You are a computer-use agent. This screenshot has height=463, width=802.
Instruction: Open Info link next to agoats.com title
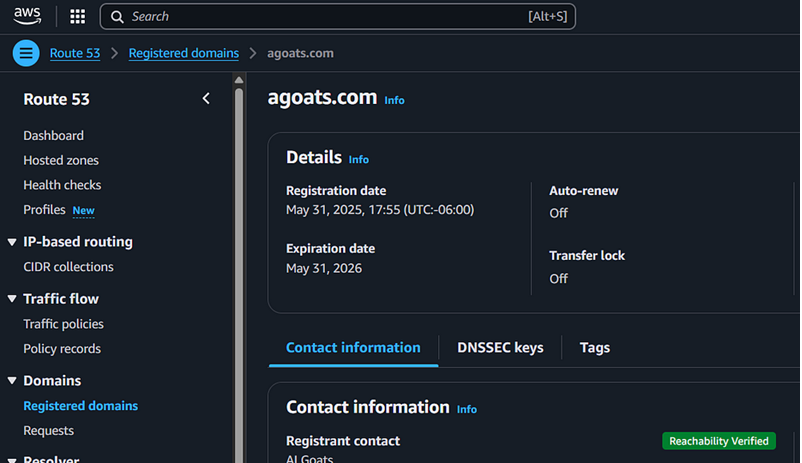pos(394,100)
